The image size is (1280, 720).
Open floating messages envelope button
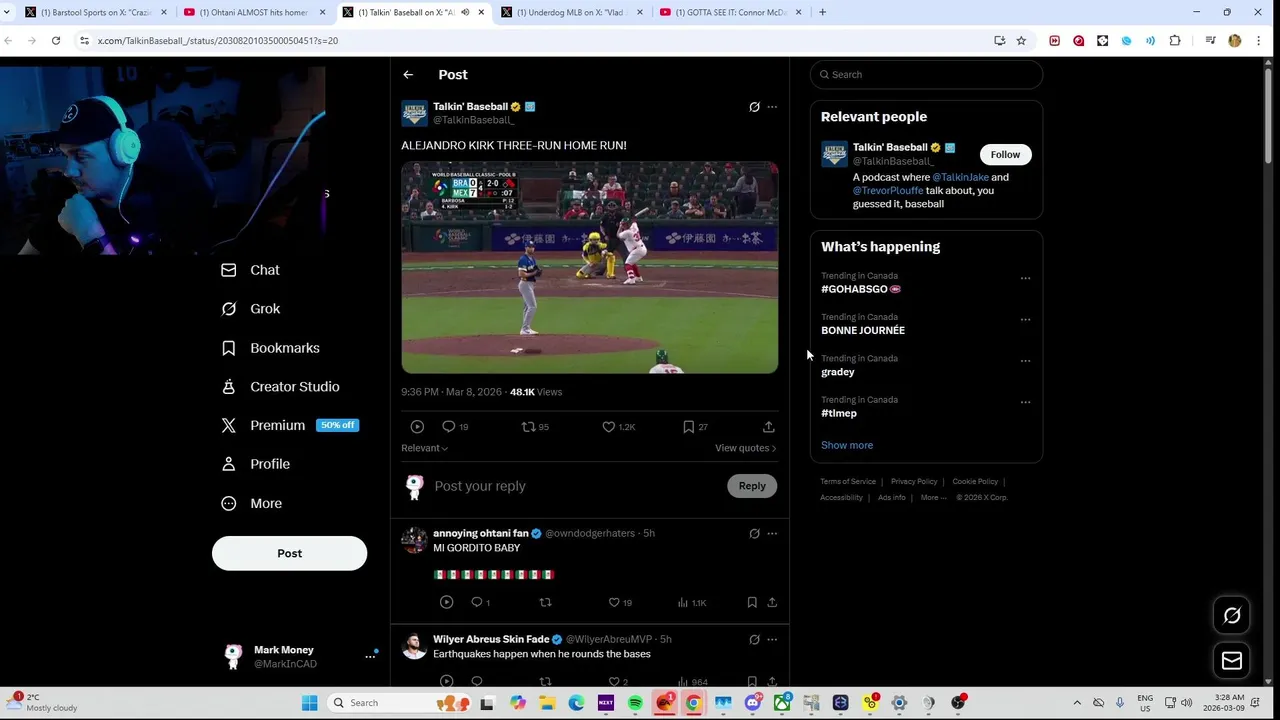[1232, 661]
